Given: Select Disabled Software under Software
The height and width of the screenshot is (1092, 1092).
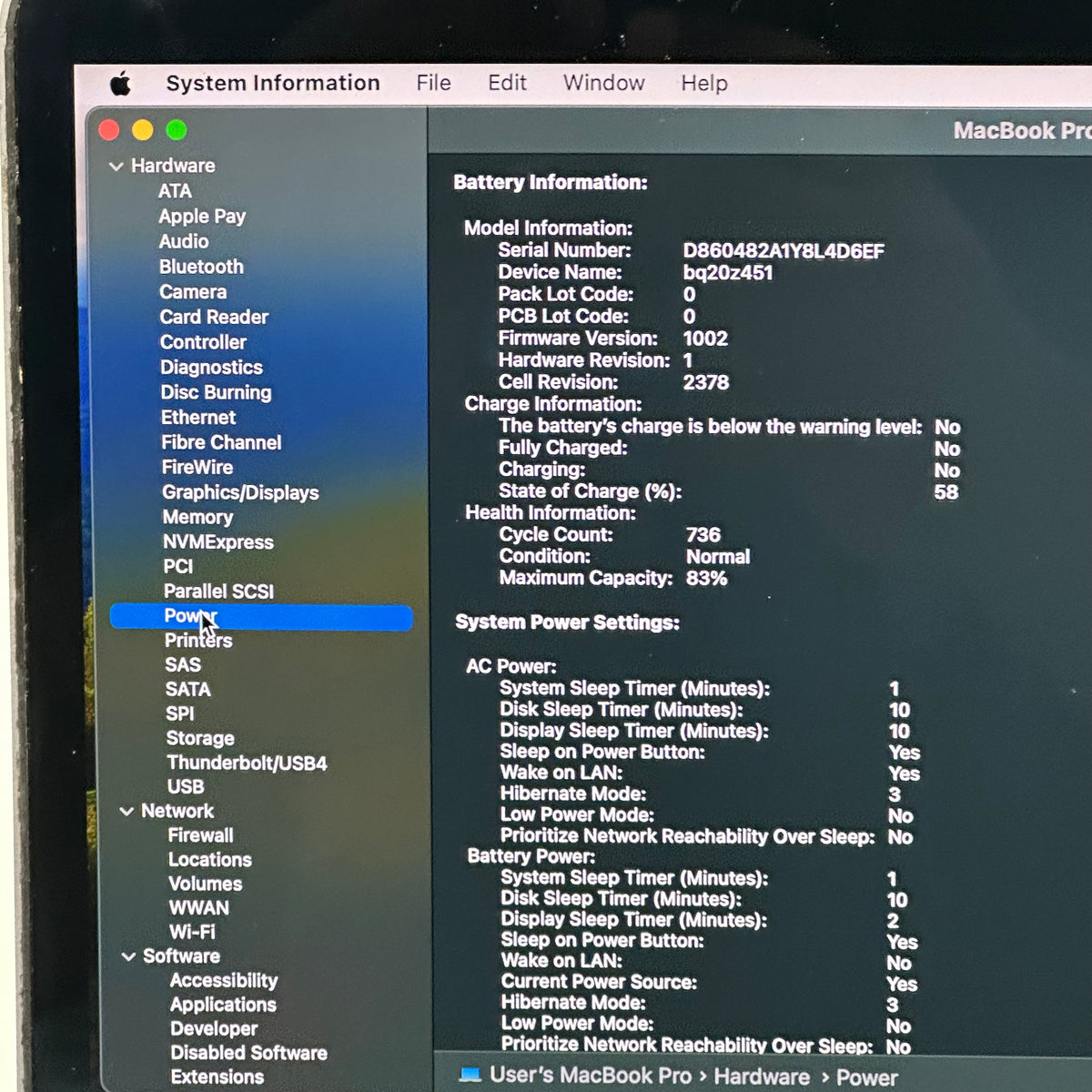Looking at the screenshot, I should (249, 1053).
